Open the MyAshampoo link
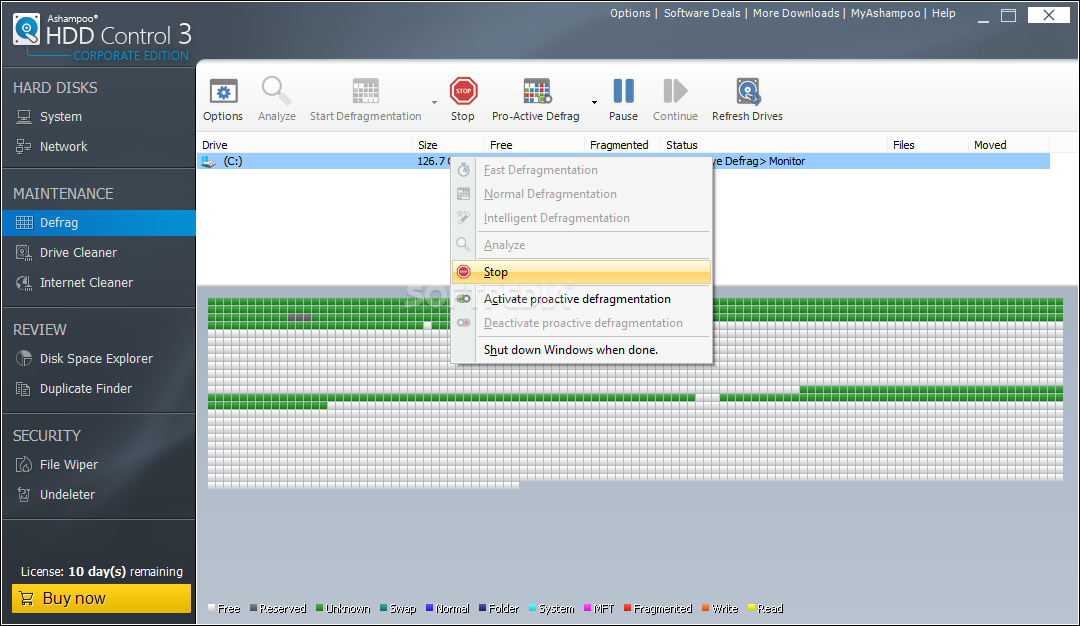 [x=885, y=13]
